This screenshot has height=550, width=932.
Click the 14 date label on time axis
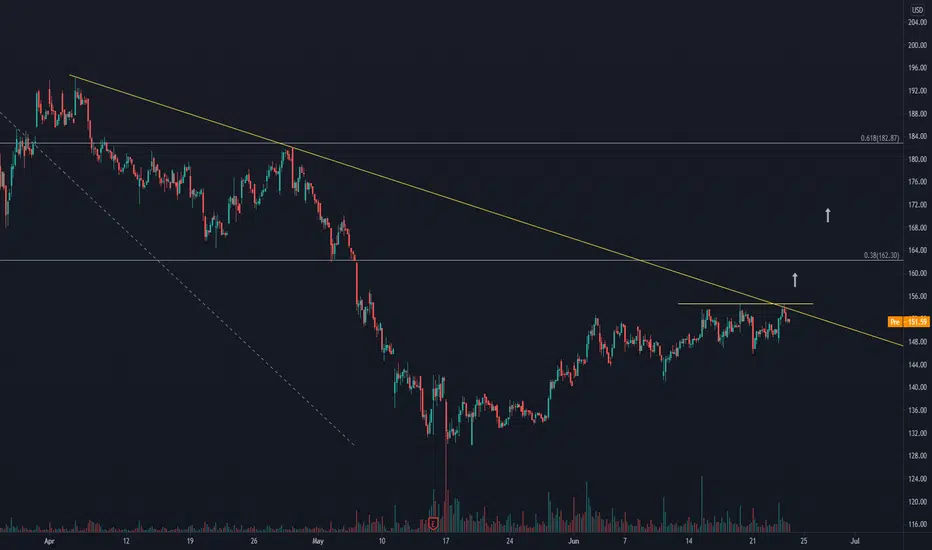click(689, 541)
